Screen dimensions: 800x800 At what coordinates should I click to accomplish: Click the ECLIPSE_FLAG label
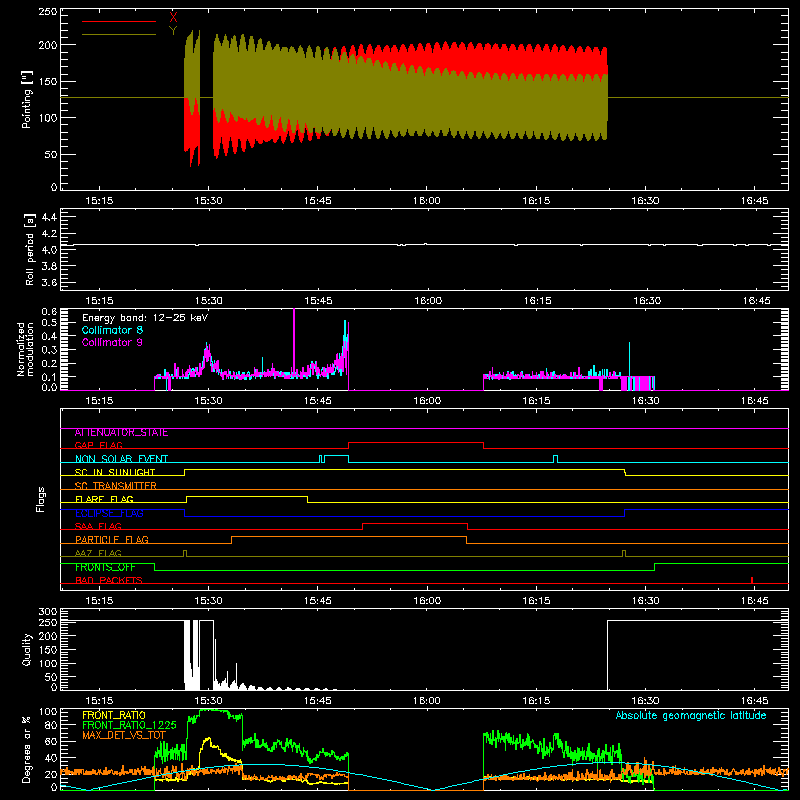109,513
